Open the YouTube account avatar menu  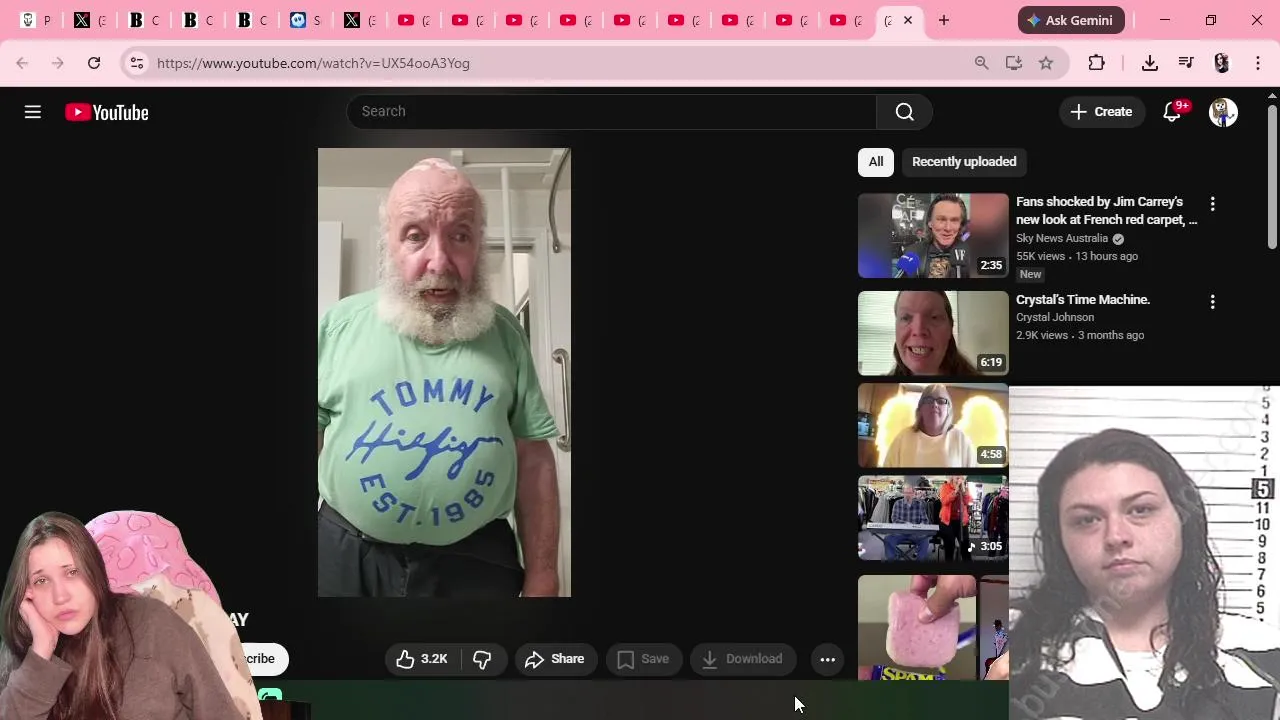coord(1223,112)
